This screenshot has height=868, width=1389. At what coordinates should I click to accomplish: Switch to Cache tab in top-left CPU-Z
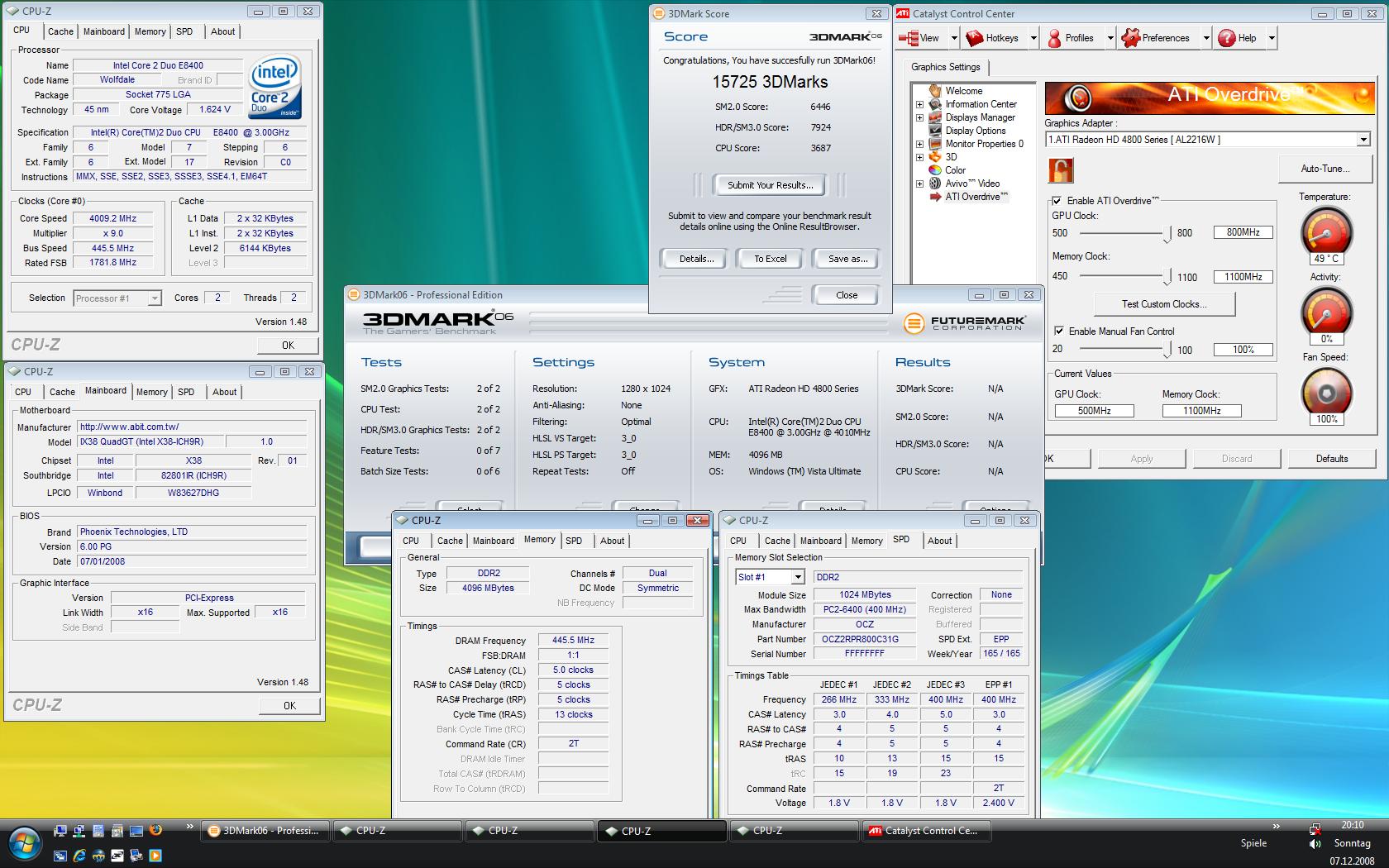[60, 31]
